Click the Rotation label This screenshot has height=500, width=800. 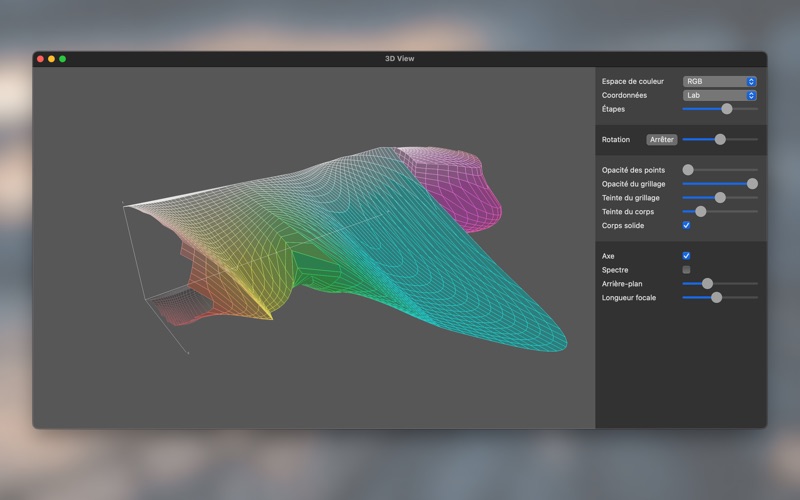point(616,140)
